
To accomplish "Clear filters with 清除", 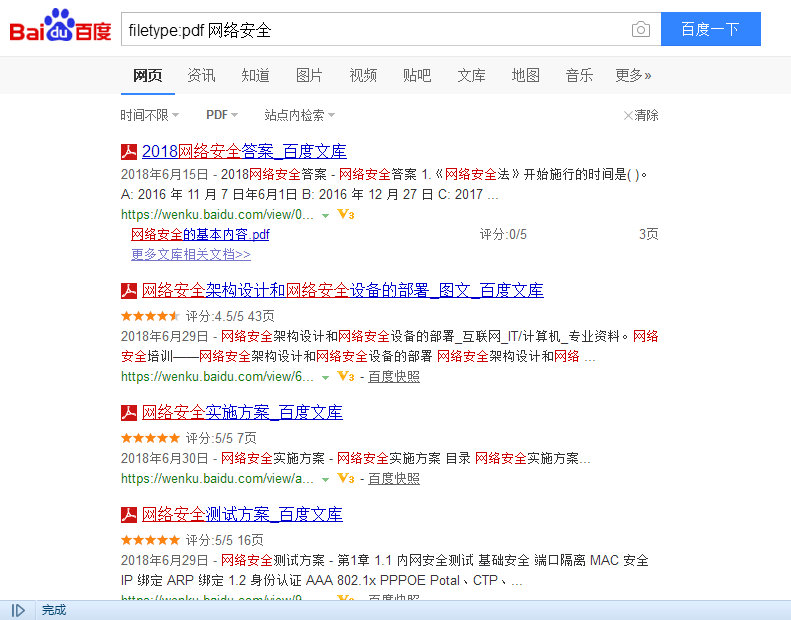I will tap(641, 115).
